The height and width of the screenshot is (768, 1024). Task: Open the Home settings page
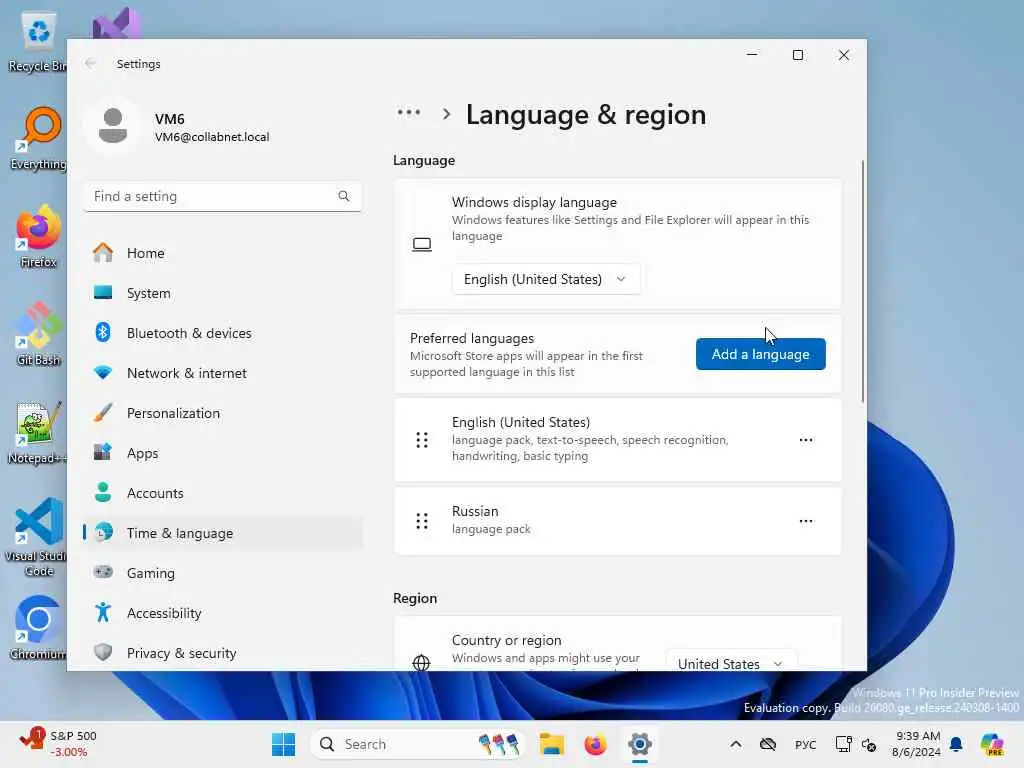223,253
